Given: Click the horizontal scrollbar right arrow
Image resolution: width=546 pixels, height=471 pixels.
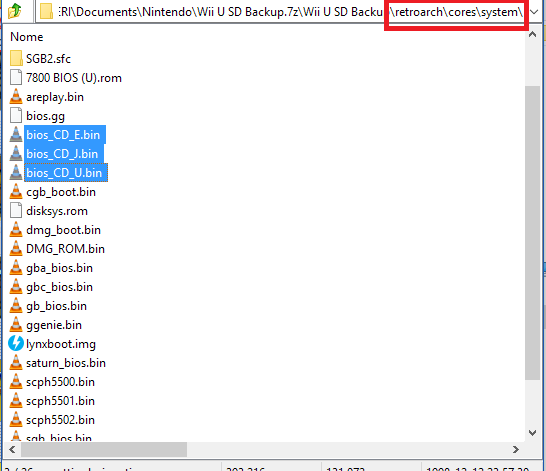Looking at the screenshot, I should (516, 449).
